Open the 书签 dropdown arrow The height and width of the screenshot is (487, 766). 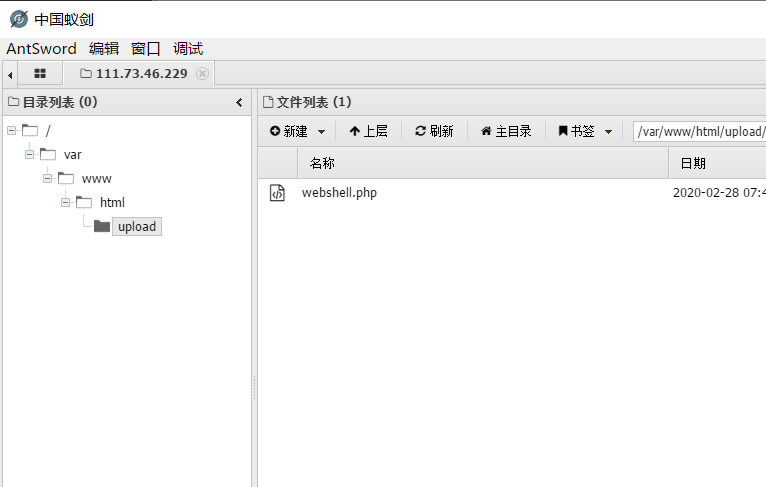pos(608,132)
